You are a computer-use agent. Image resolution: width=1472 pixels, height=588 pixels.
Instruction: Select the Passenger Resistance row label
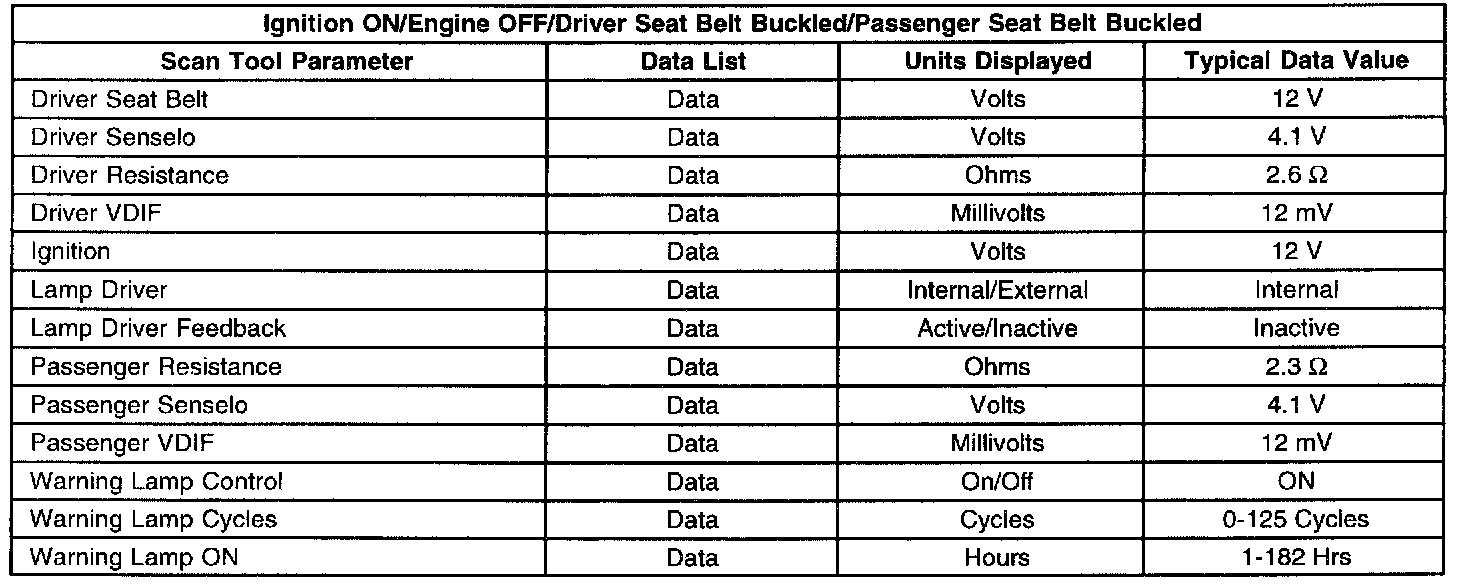pos(156,366)
